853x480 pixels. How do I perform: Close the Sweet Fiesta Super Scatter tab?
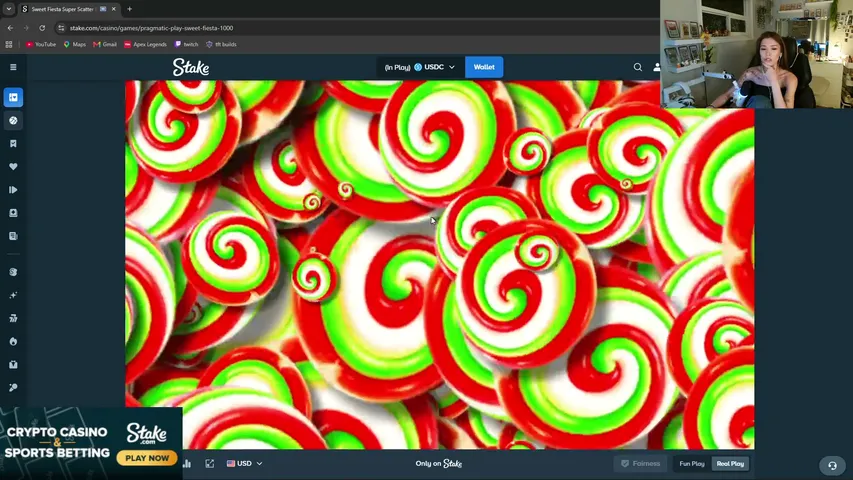pos(114,9)
